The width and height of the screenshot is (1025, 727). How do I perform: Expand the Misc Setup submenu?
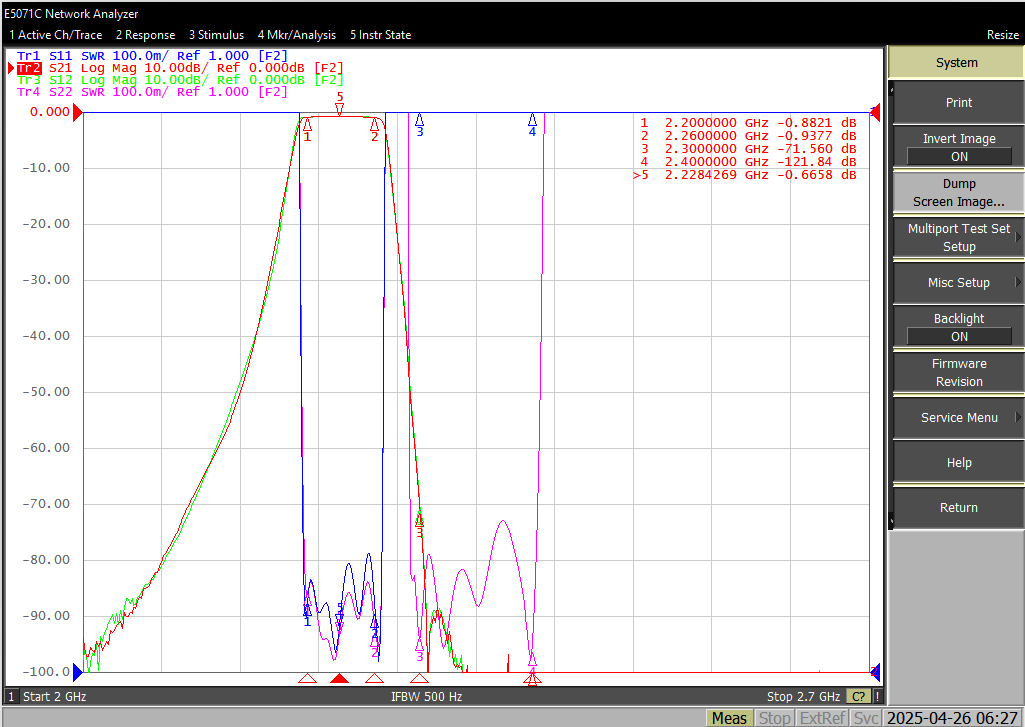pos(958,282)
